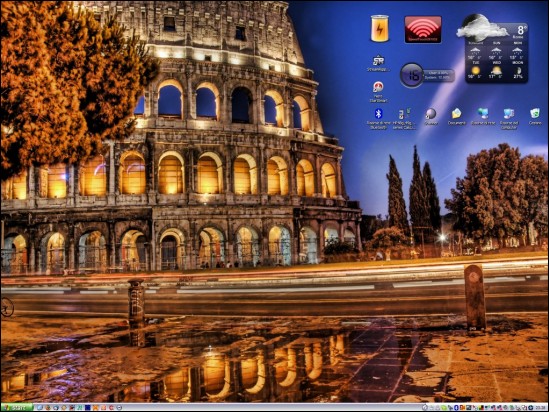Open Risorse del computer icon
Viewport: 549px width, 412px height.
[509, 119]
